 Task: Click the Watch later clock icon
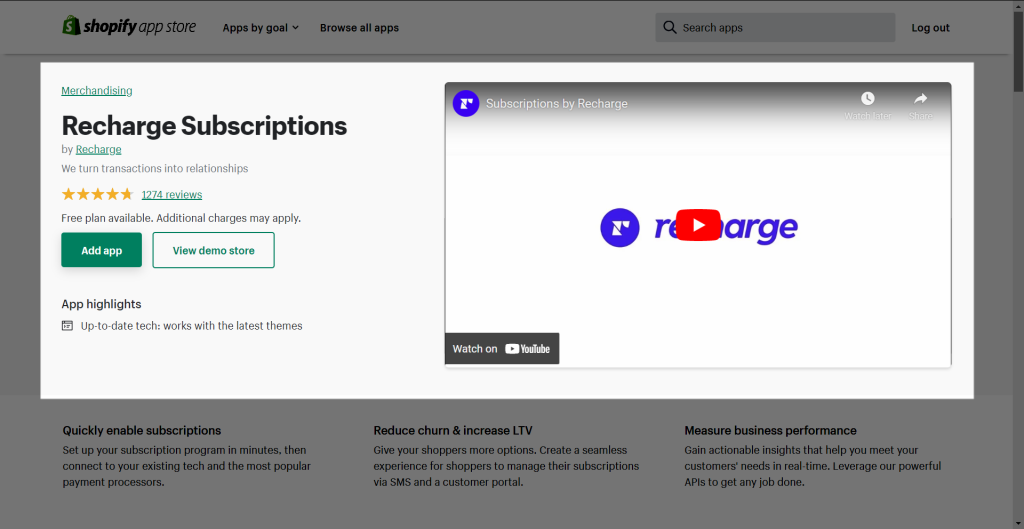point(867,99)
